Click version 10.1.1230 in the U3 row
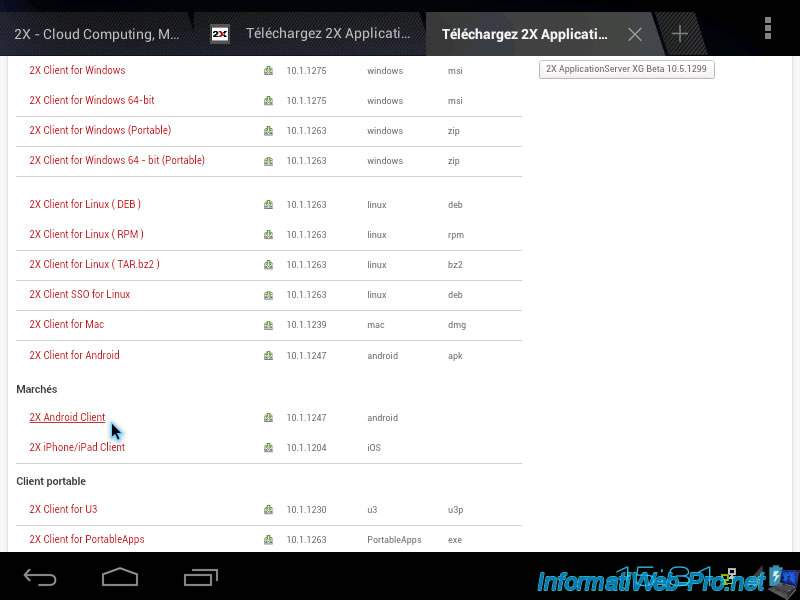The width and height of the screenshot is (800, 600). (306, 510)
